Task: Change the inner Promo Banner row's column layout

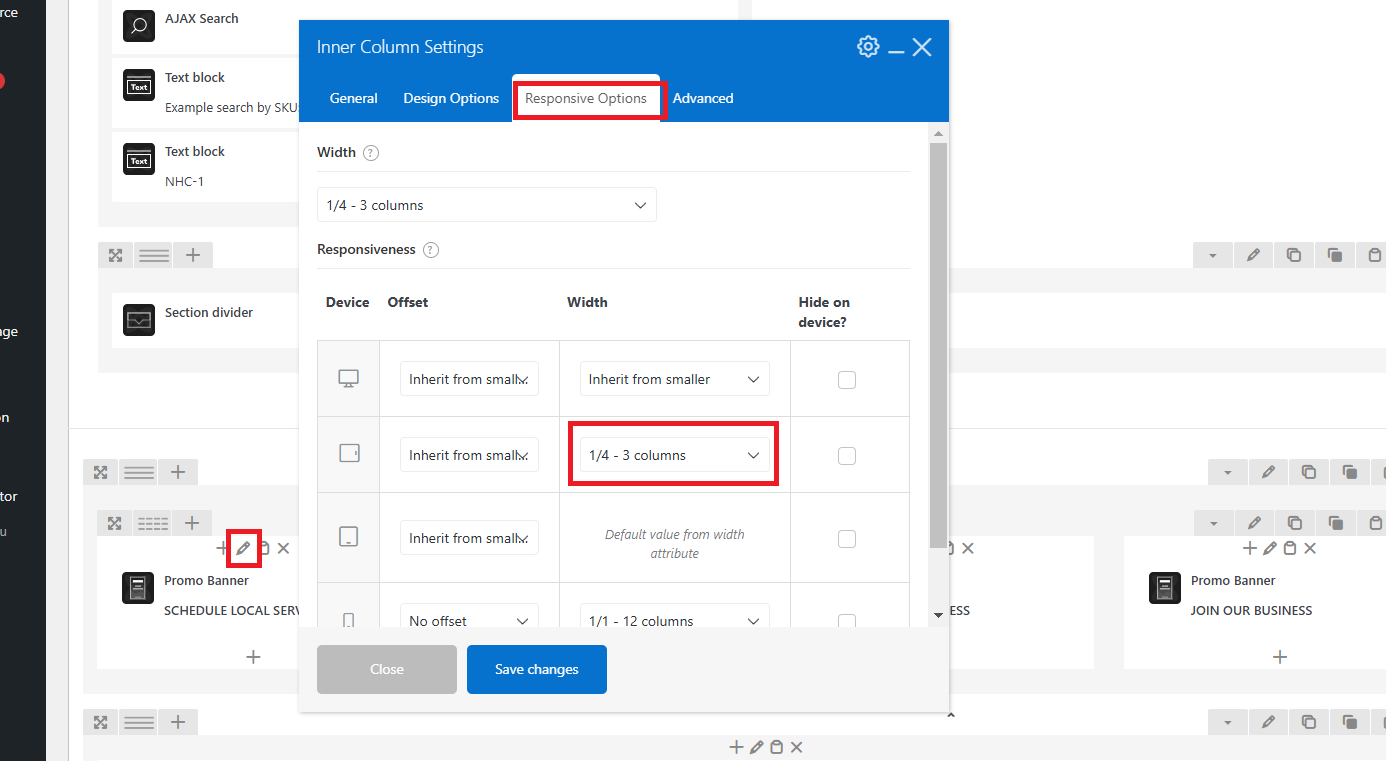Action: pyautogui.click(x=153, y=522)
